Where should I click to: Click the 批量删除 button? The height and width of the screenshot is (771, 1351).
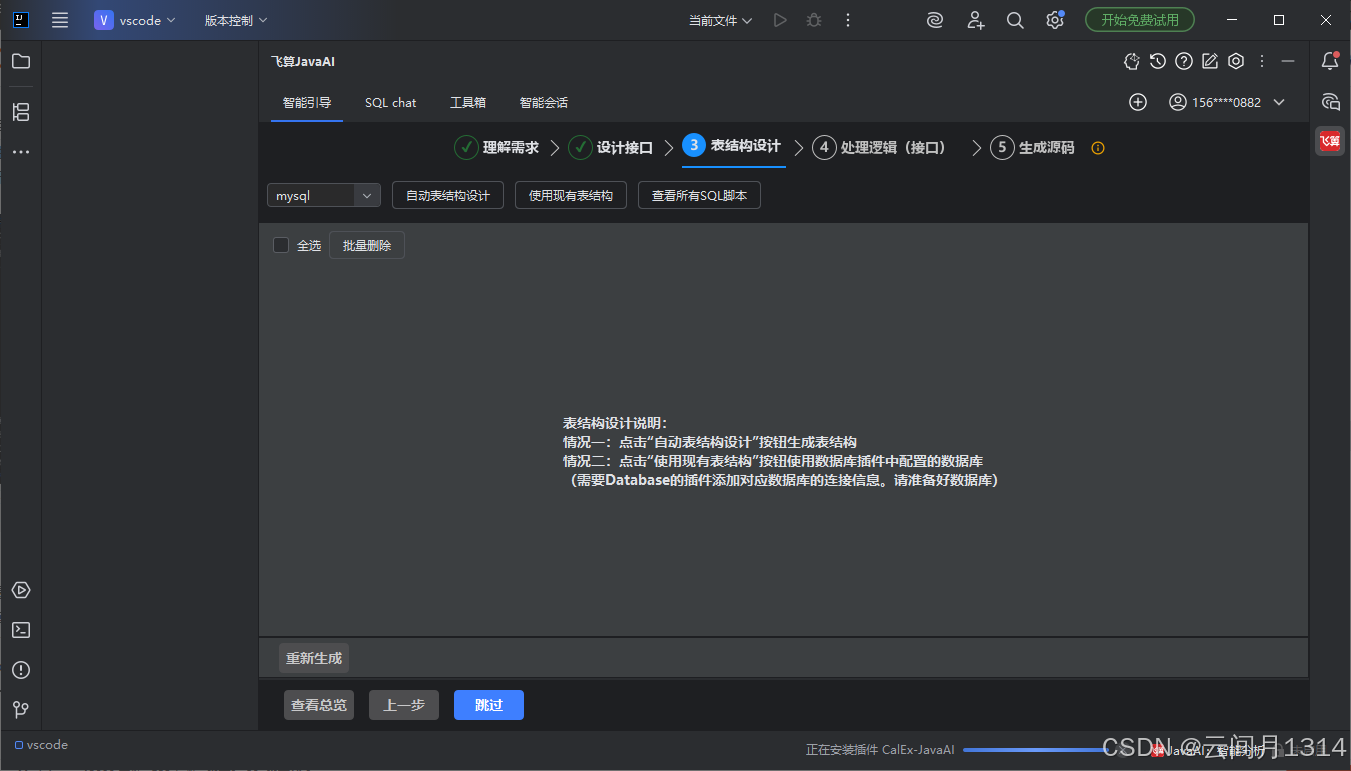(367, 245)
